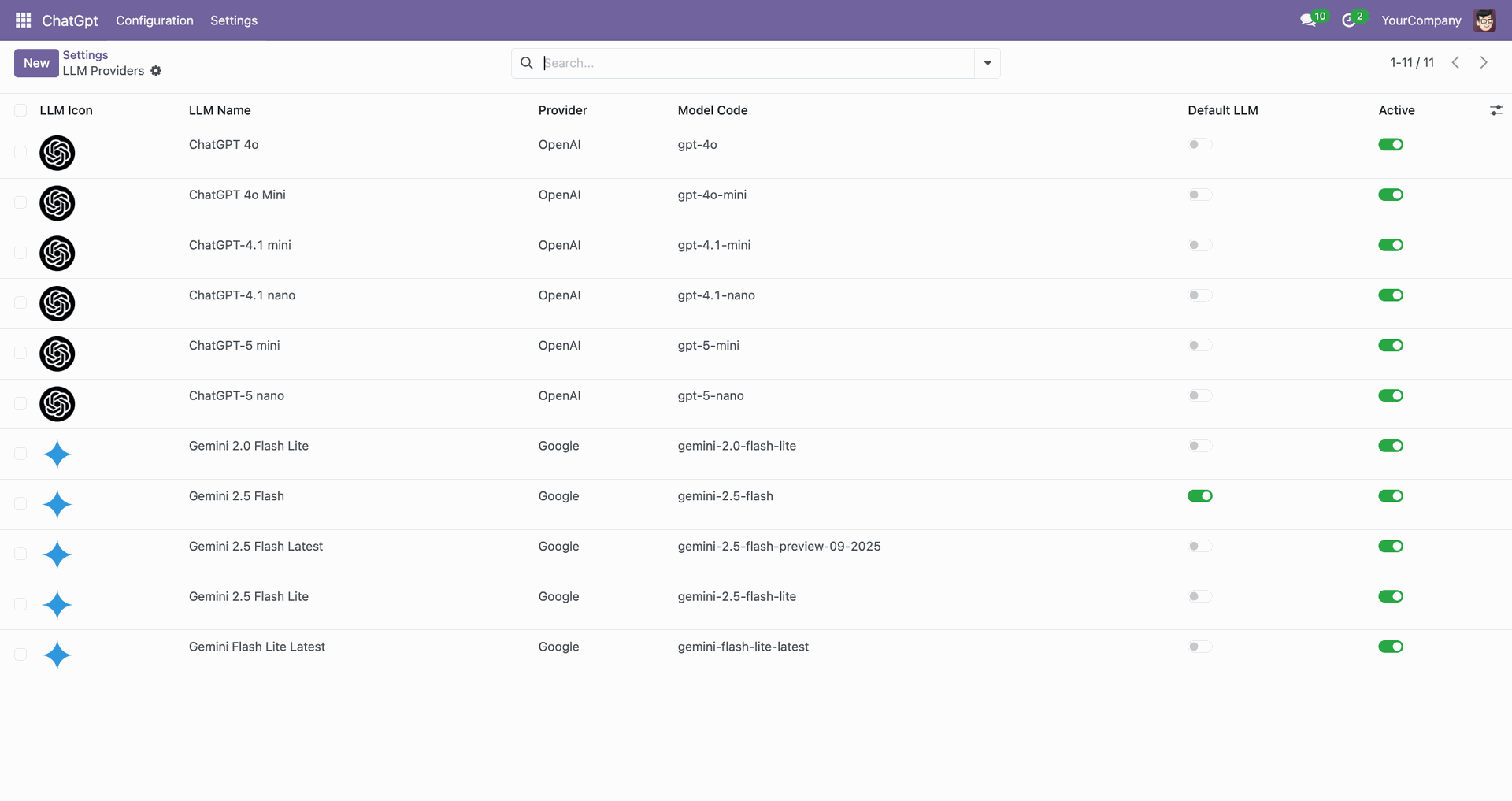Viewport: 1512px width, 801px height.
Task: Click the Gemini icon for Gemini 2.5 Flash Lite
Action: 57,605
